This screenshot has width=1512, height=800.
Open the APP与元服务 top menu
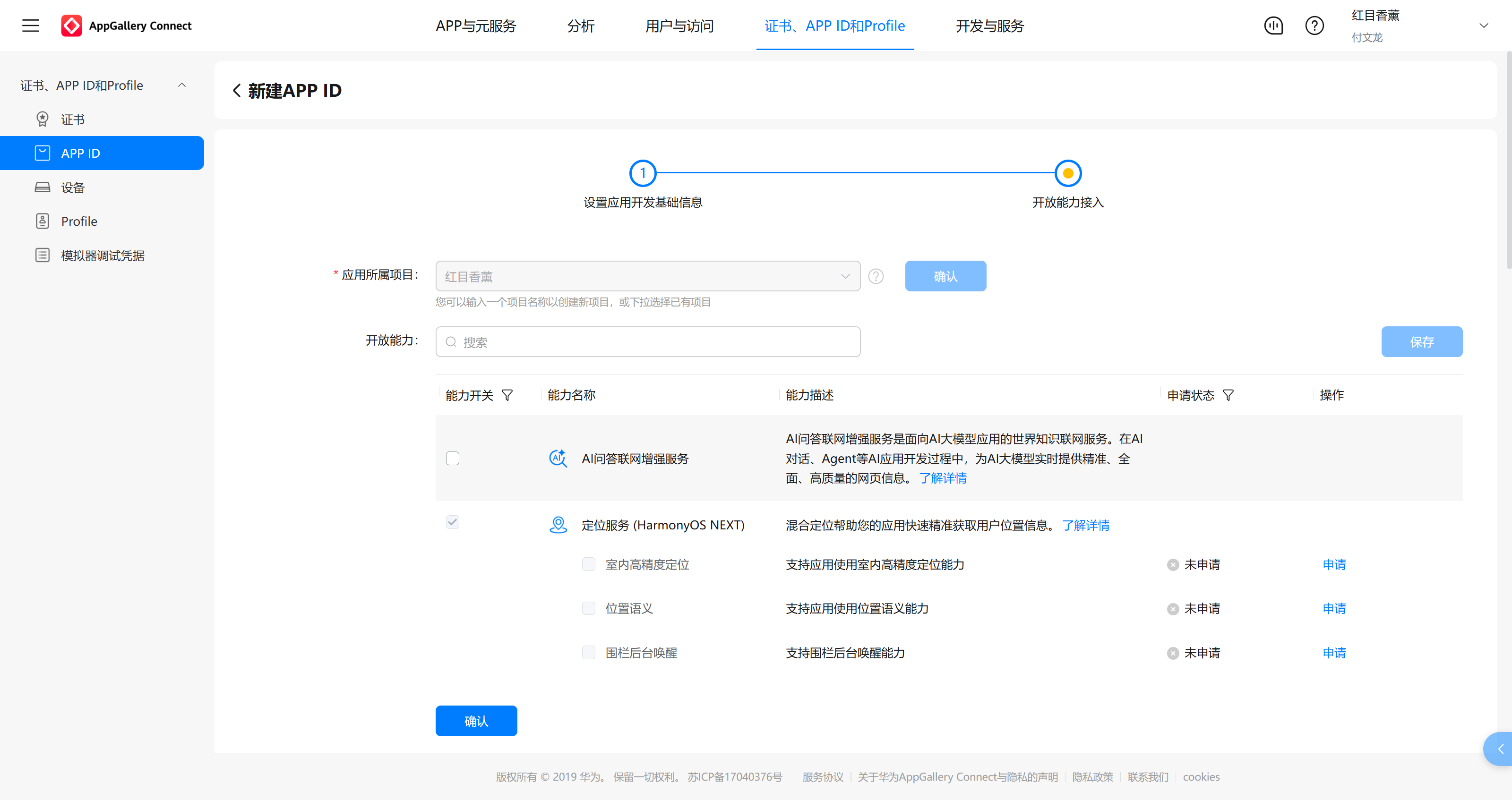(475, 26)
